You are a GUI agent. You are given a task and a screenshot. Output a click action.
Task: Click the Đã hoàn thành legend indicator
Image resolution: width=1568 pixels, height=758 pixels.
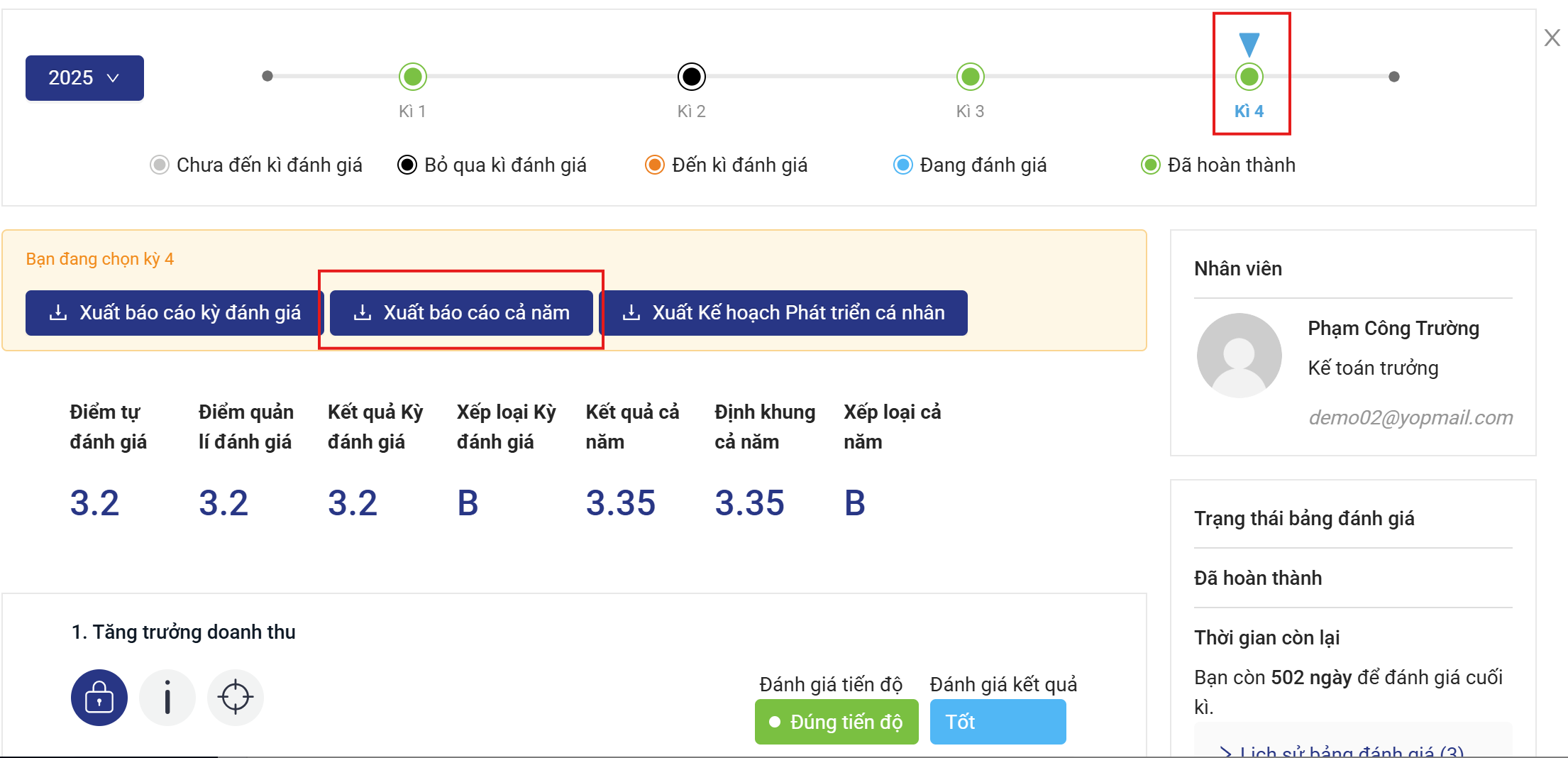click(x=1150, y=165)
